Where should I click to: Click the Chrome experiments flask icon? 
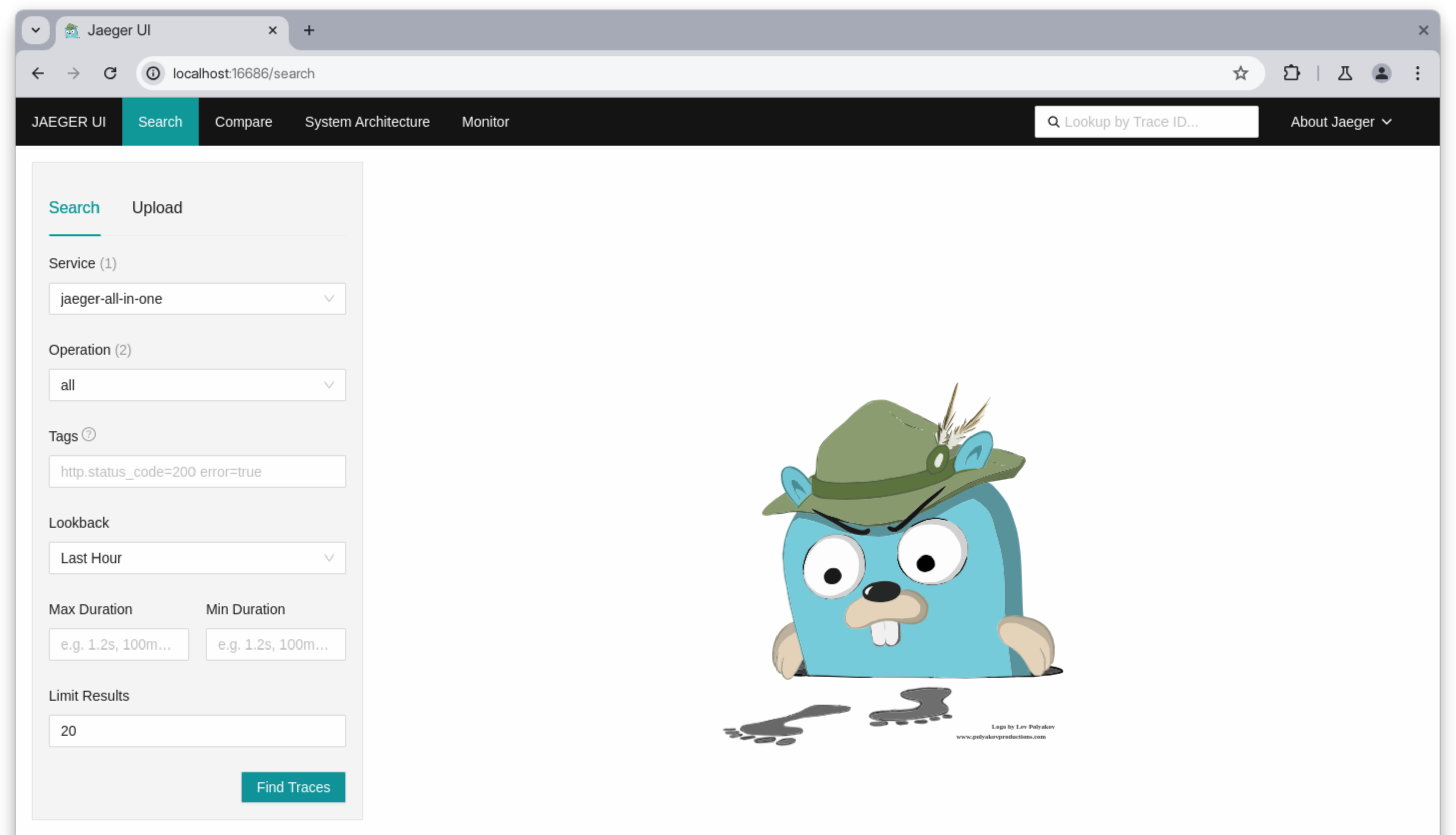point(1345,73)
